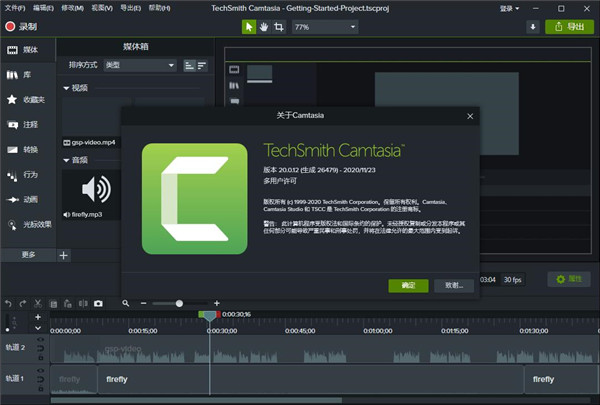Click the green OK button
600x405 pixels.
408,285
